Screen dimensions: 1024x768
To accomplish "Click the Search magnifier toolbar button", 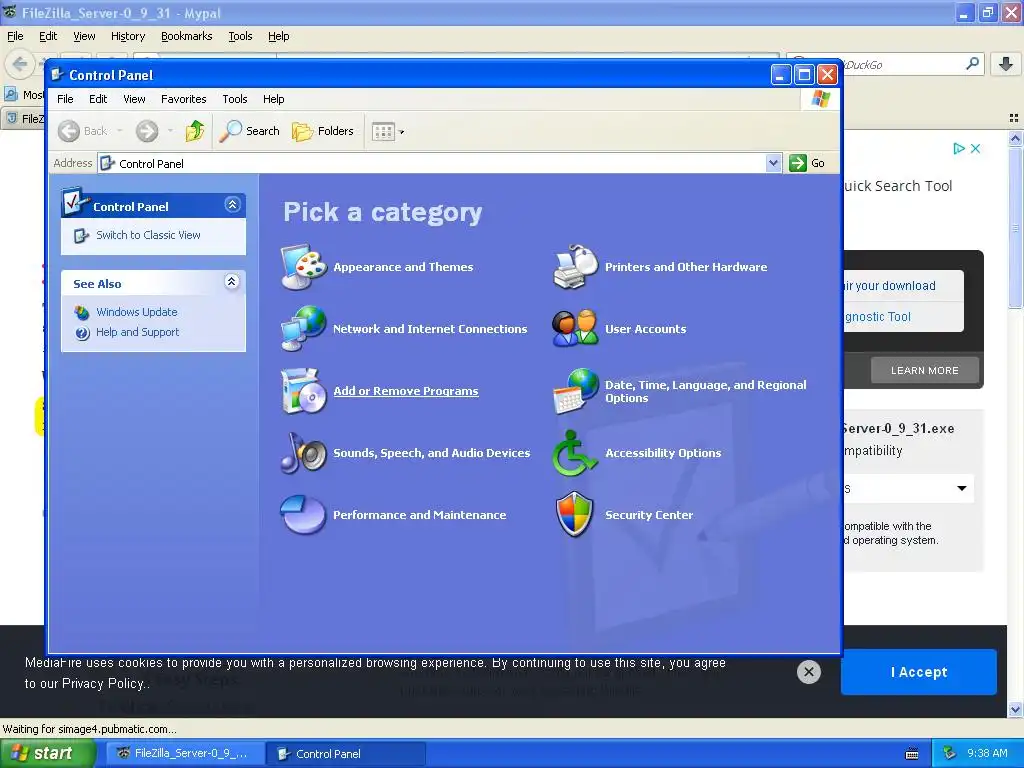I will (x=250, y=131).
